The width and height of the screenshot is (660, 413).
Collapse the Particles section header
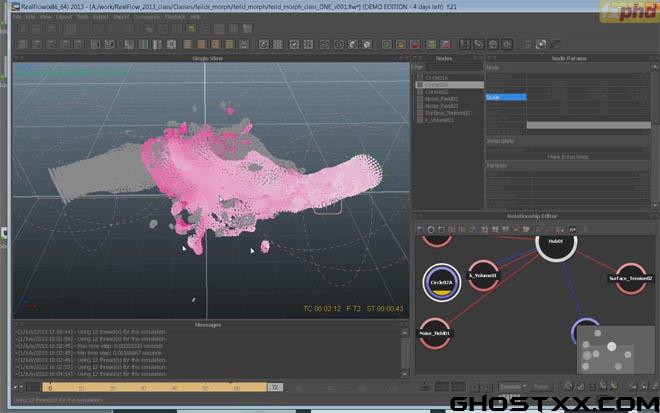tap(569, 165)
